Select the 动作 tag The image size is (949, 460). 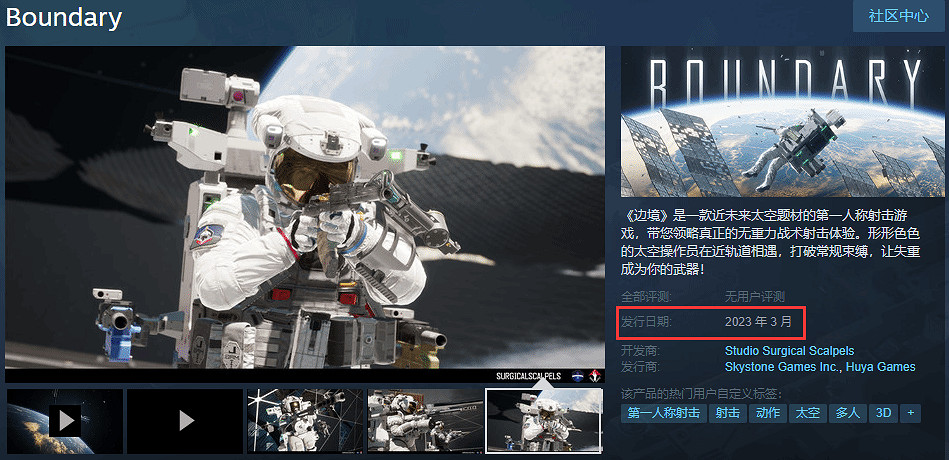(767, 413)
